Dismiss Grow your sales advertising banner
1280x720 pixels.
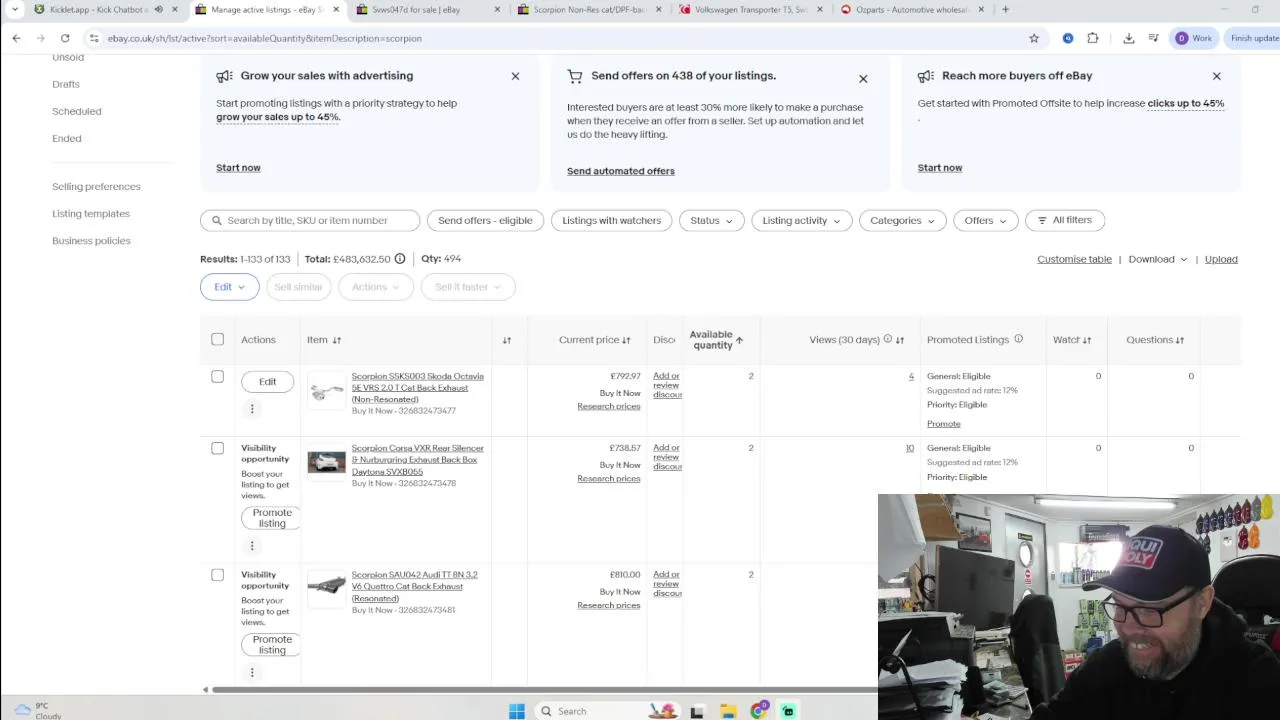(x=515, y=76)
